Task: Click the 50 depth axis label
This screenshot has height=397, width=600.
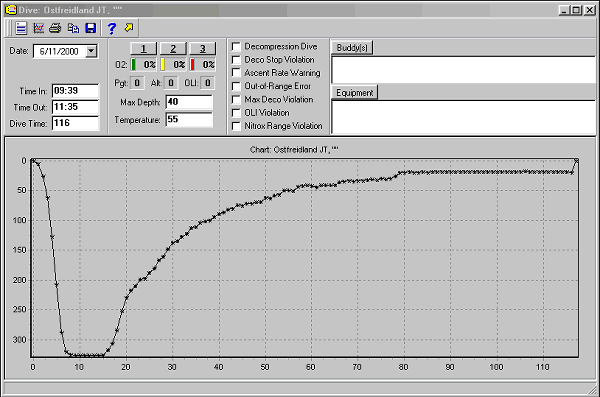Action: tap(21, 190)
